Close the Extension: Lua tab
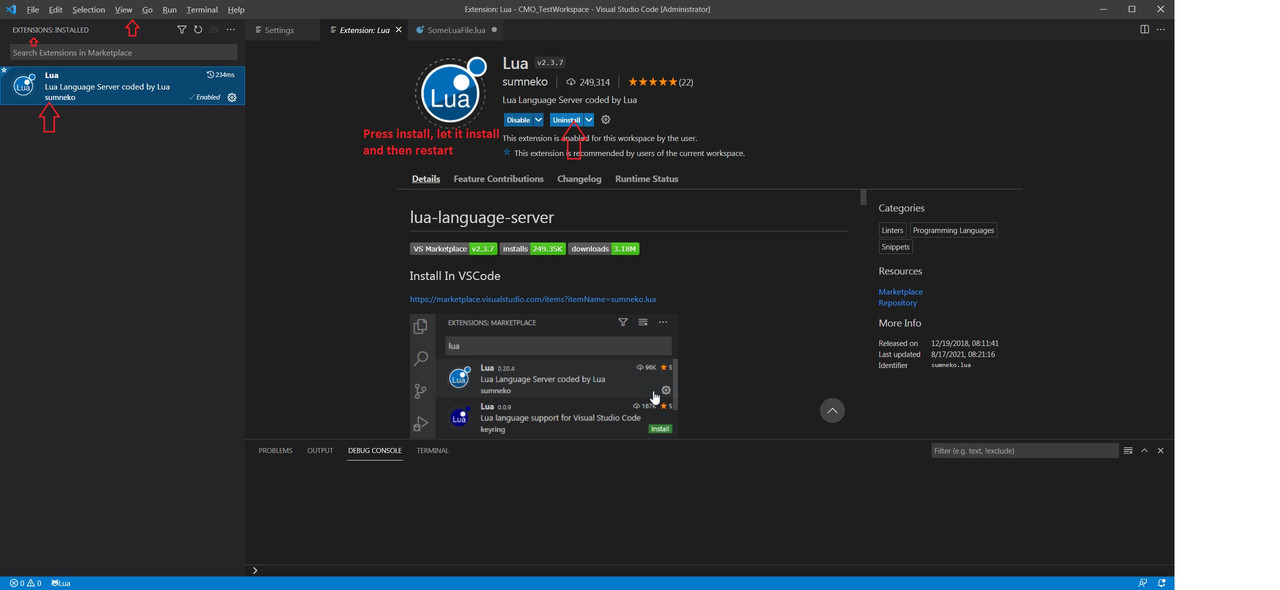This screenshot has height=590, width=1280. coord(399,30)
